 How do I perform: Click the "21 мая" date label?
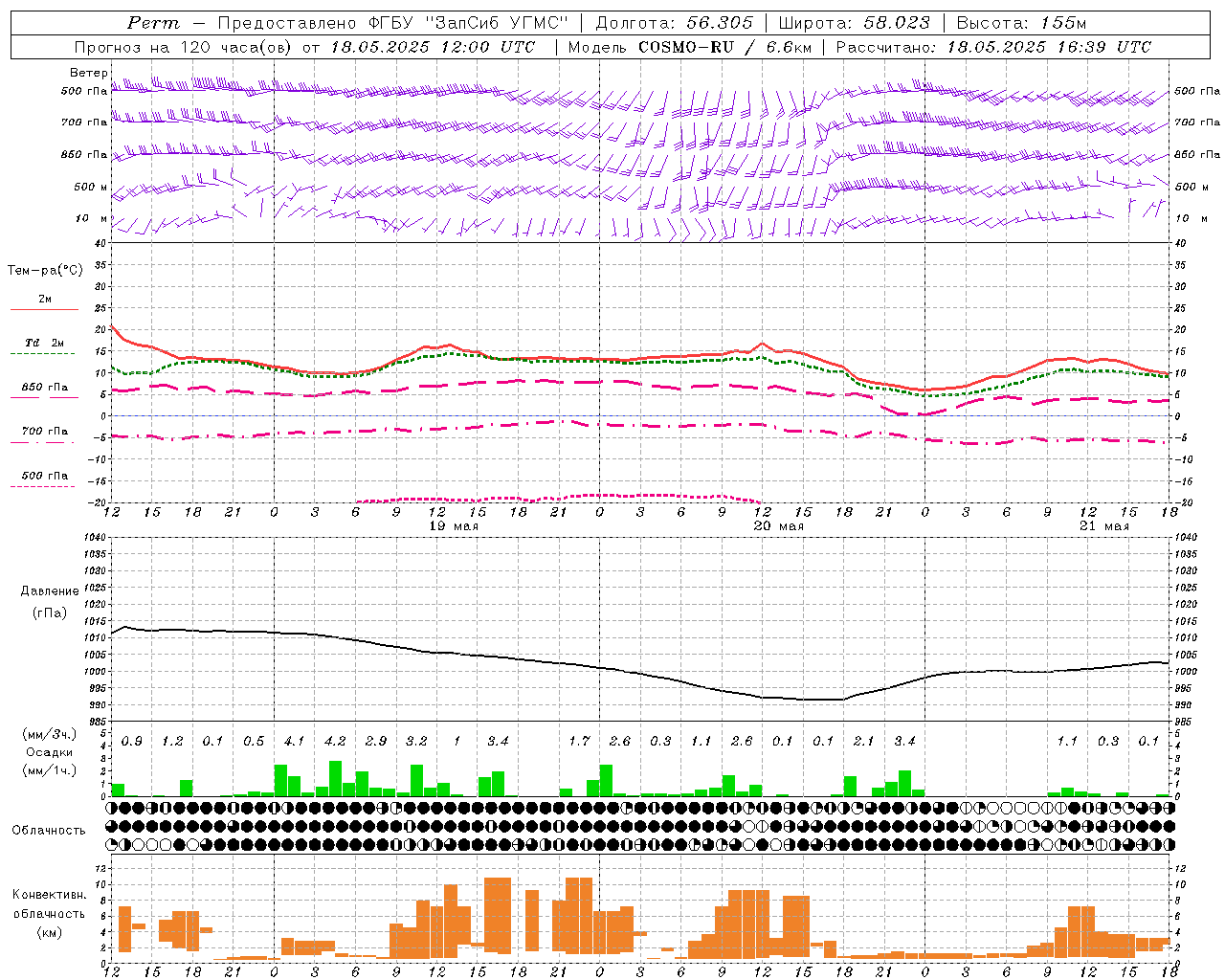1103,526
